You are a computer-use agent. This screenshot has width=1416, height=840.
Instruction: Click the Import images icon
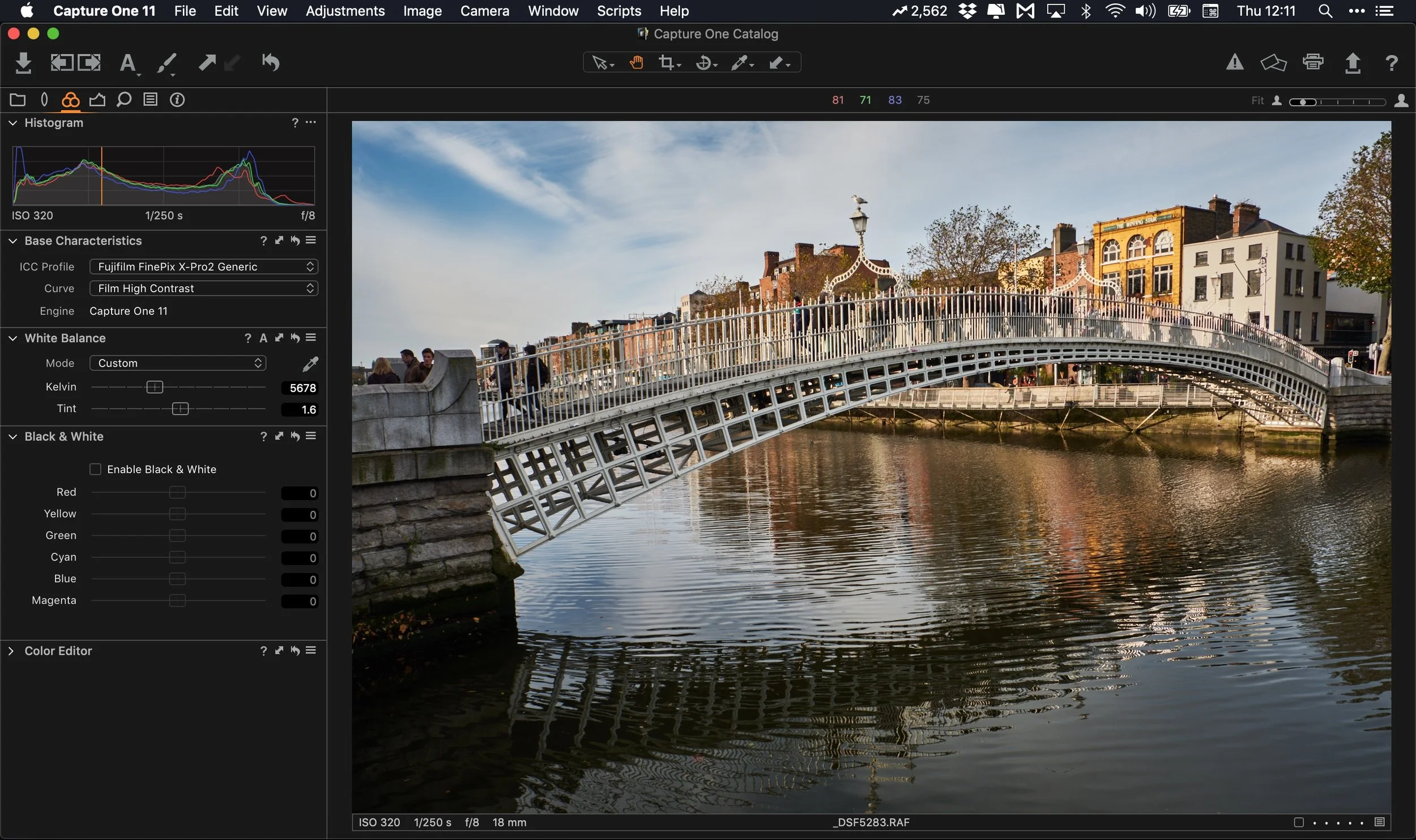point(23,63)
